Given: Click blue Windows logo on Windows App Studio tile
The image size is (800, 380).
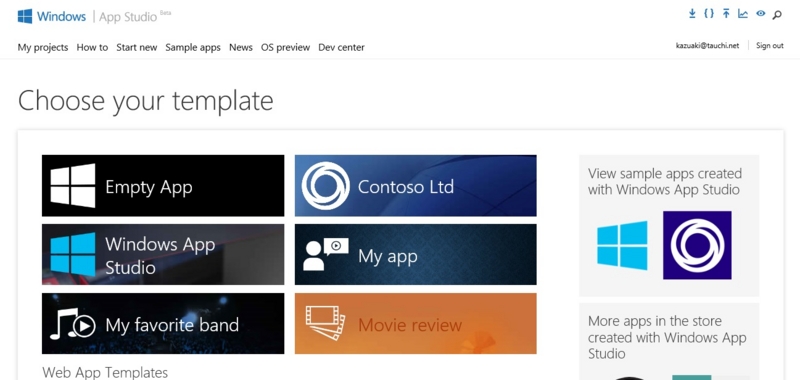Looking at the screenshot, I should tap(73, 255).
